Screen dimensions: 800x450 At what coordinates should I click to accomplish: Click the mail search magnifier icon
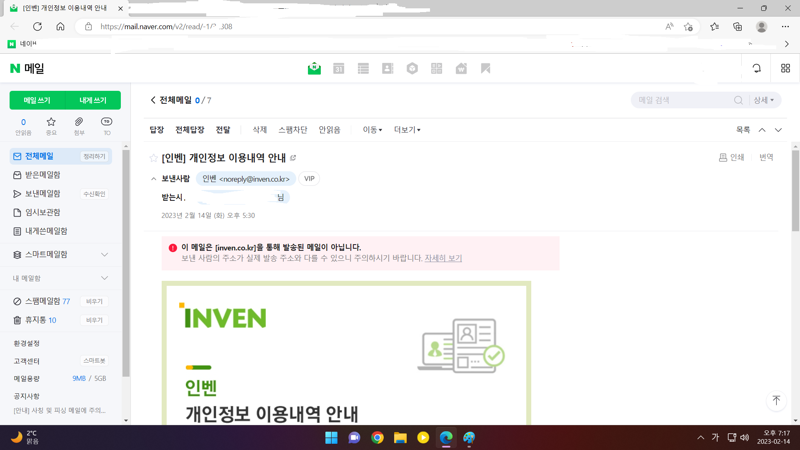coord(738,101)
